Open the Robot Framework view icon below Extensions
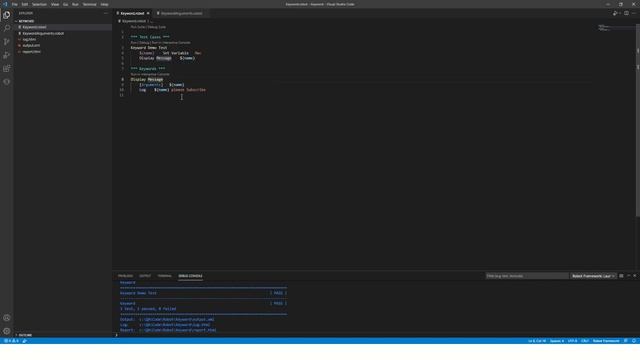Image resolution: width=640 pixels, height=360 pixels. tap(7, 82)
